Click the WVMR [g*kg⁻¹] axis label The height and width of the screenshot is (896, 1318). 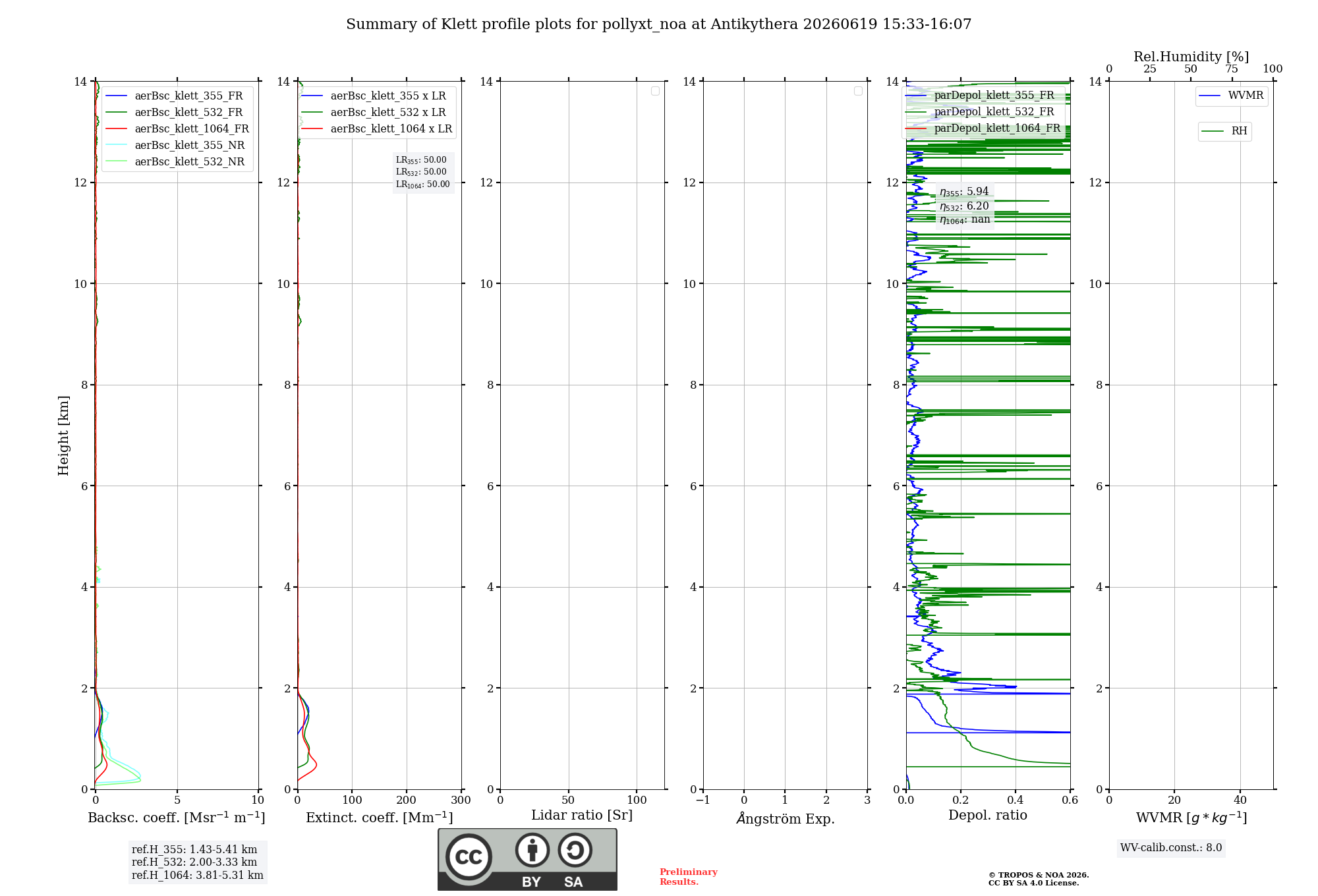tap(1191, 818)
